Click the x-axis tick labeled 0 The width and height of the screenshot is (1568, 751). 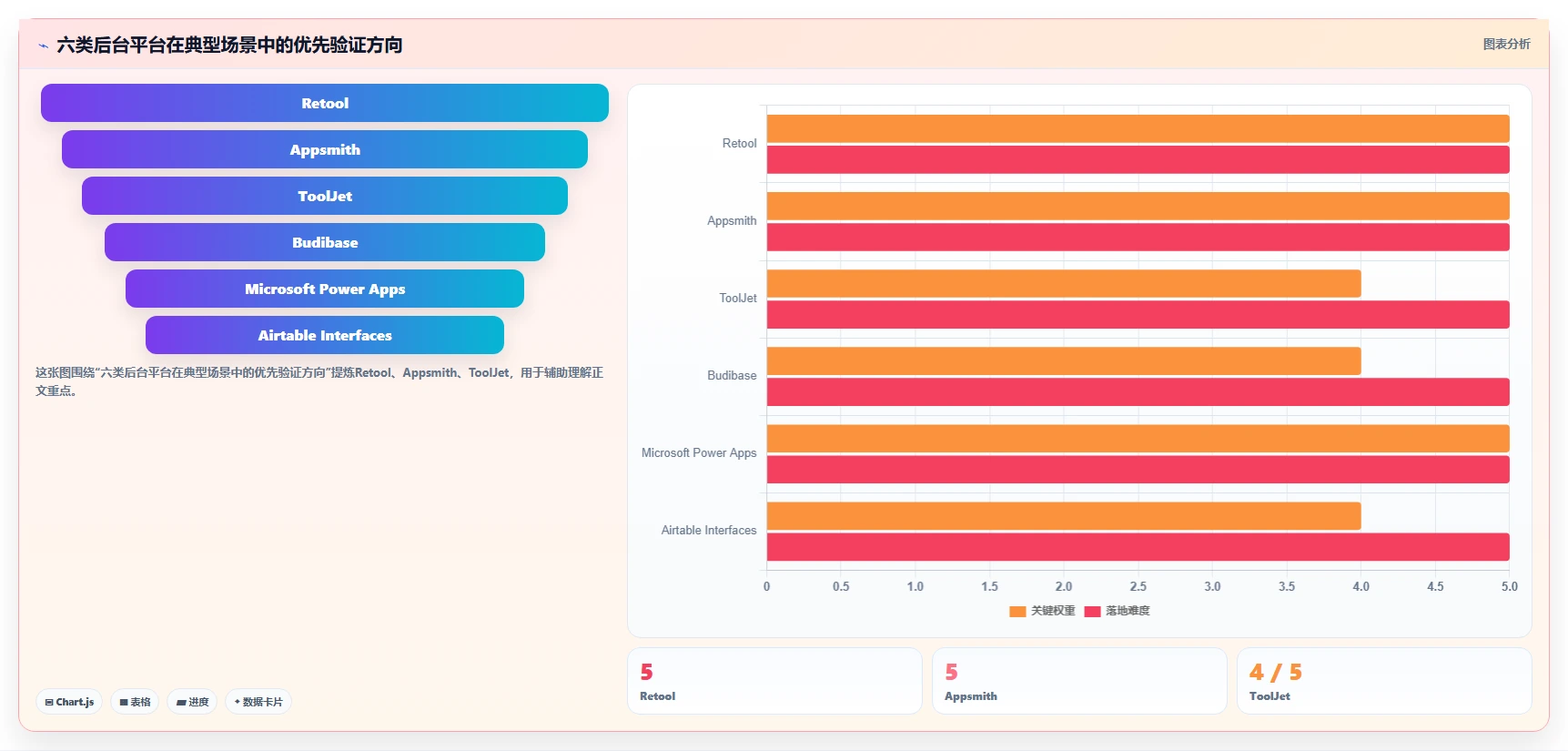[766, 587]
